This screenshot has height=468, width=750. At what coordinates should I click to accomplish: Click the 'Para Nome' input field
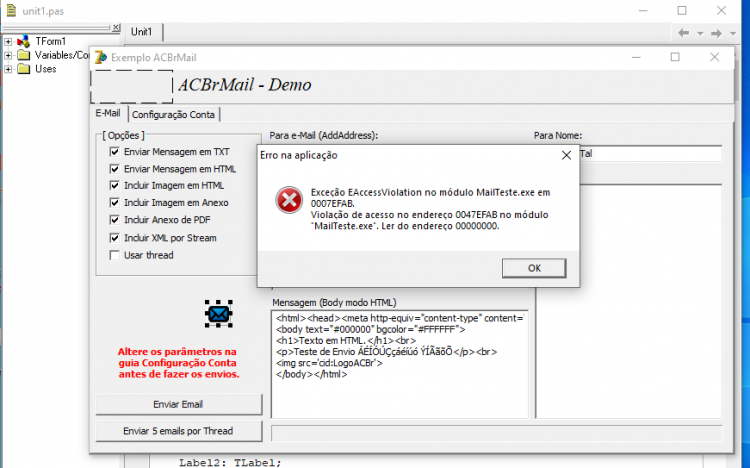651,154
